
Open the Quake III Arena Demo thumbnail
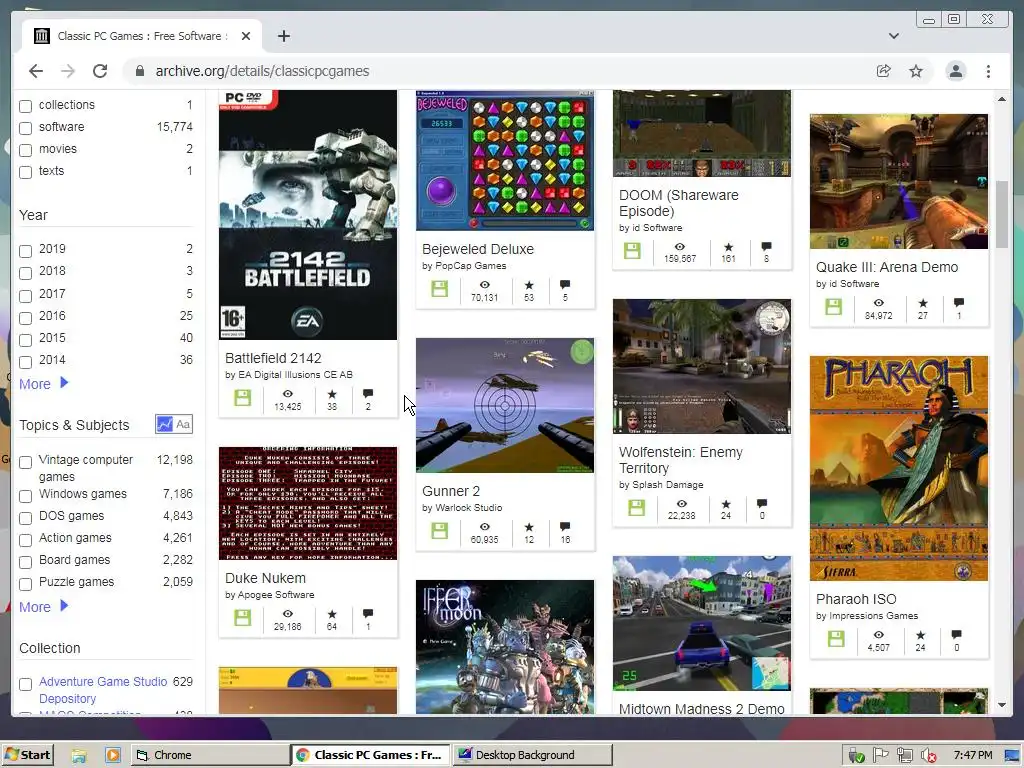click(899, 182)
